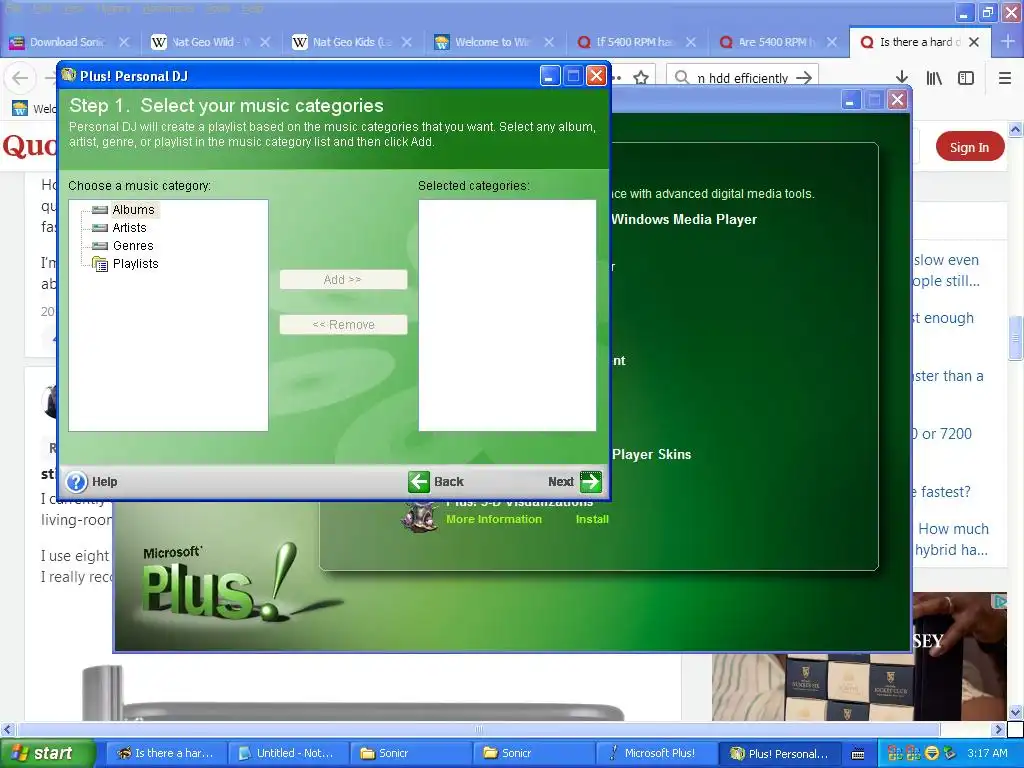Image resolution: width=1024 pixels, height=768 pixels.
Task: Click the Albums drive icon
Action: coord(100,210)
